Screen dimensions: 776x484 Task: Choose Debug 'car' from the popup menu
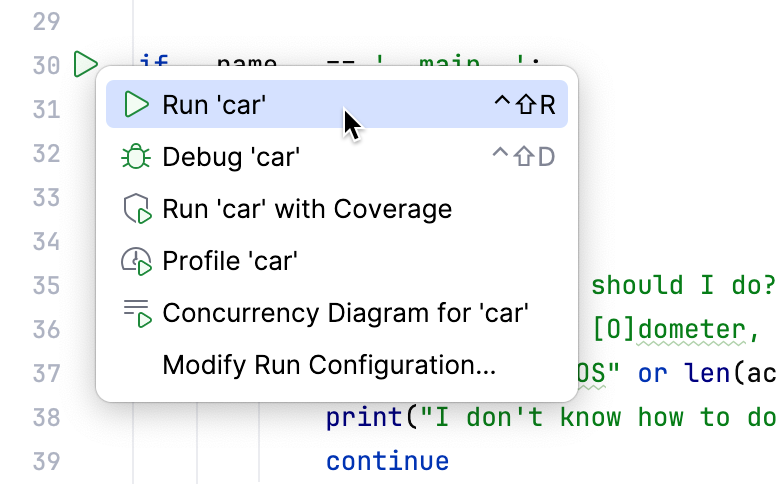[x=231, y=157]
